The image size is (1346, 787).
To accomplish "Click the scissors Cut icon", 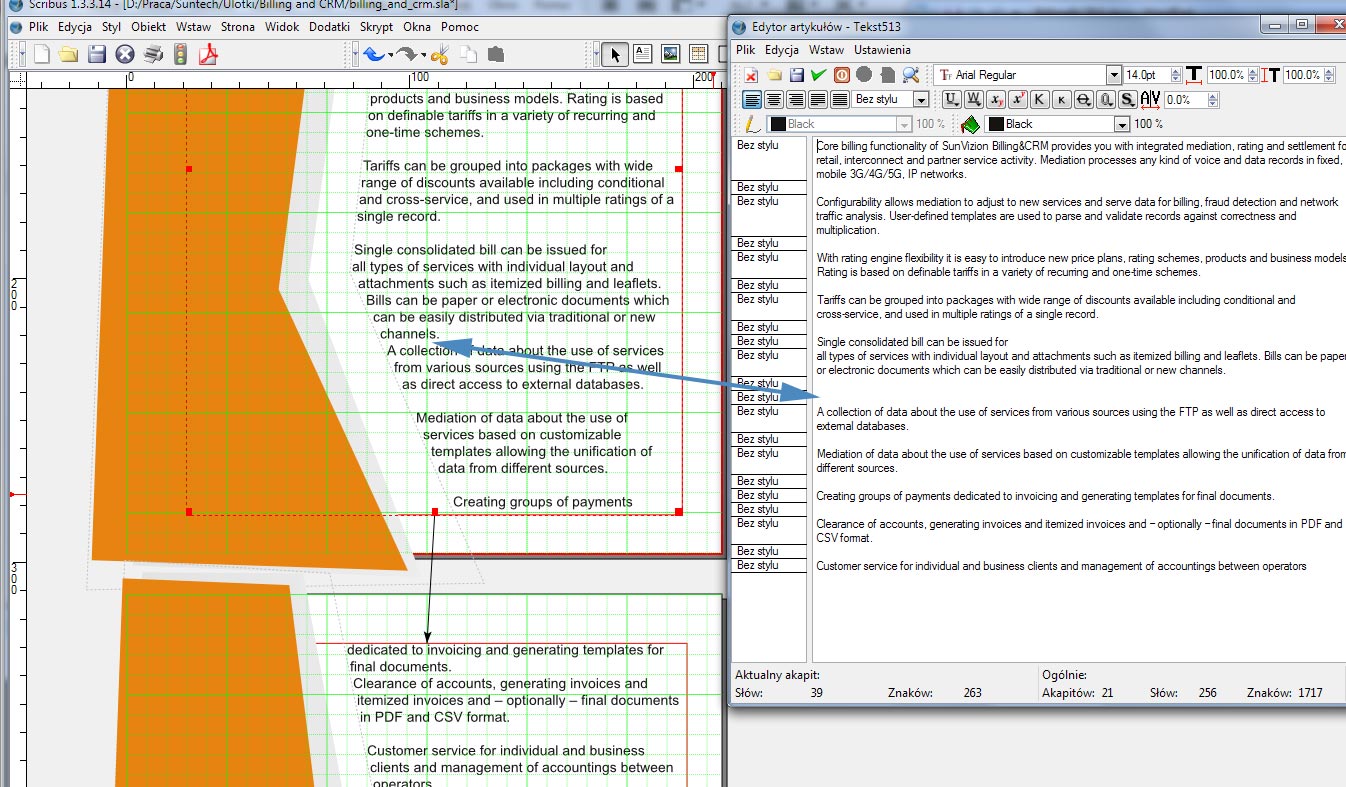I will 441,54.
